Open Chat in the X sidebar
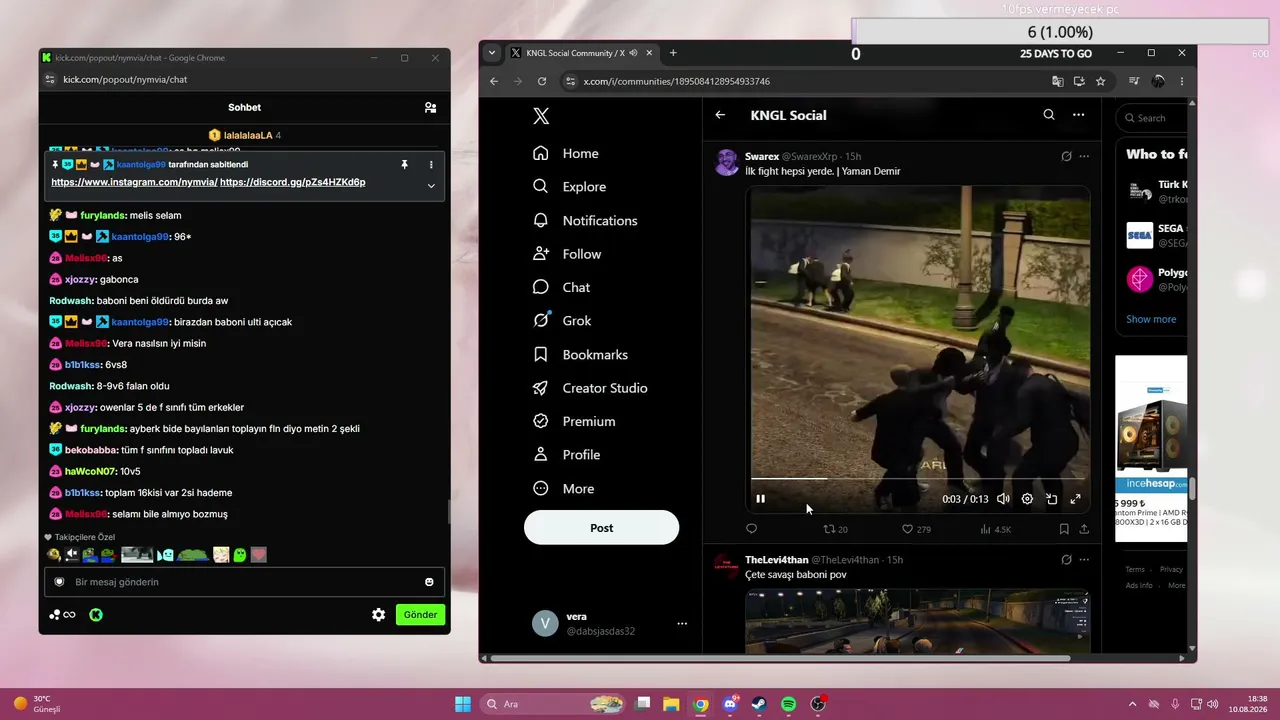The width and height of the screenshot is (1280, 720). click(561, 287)
